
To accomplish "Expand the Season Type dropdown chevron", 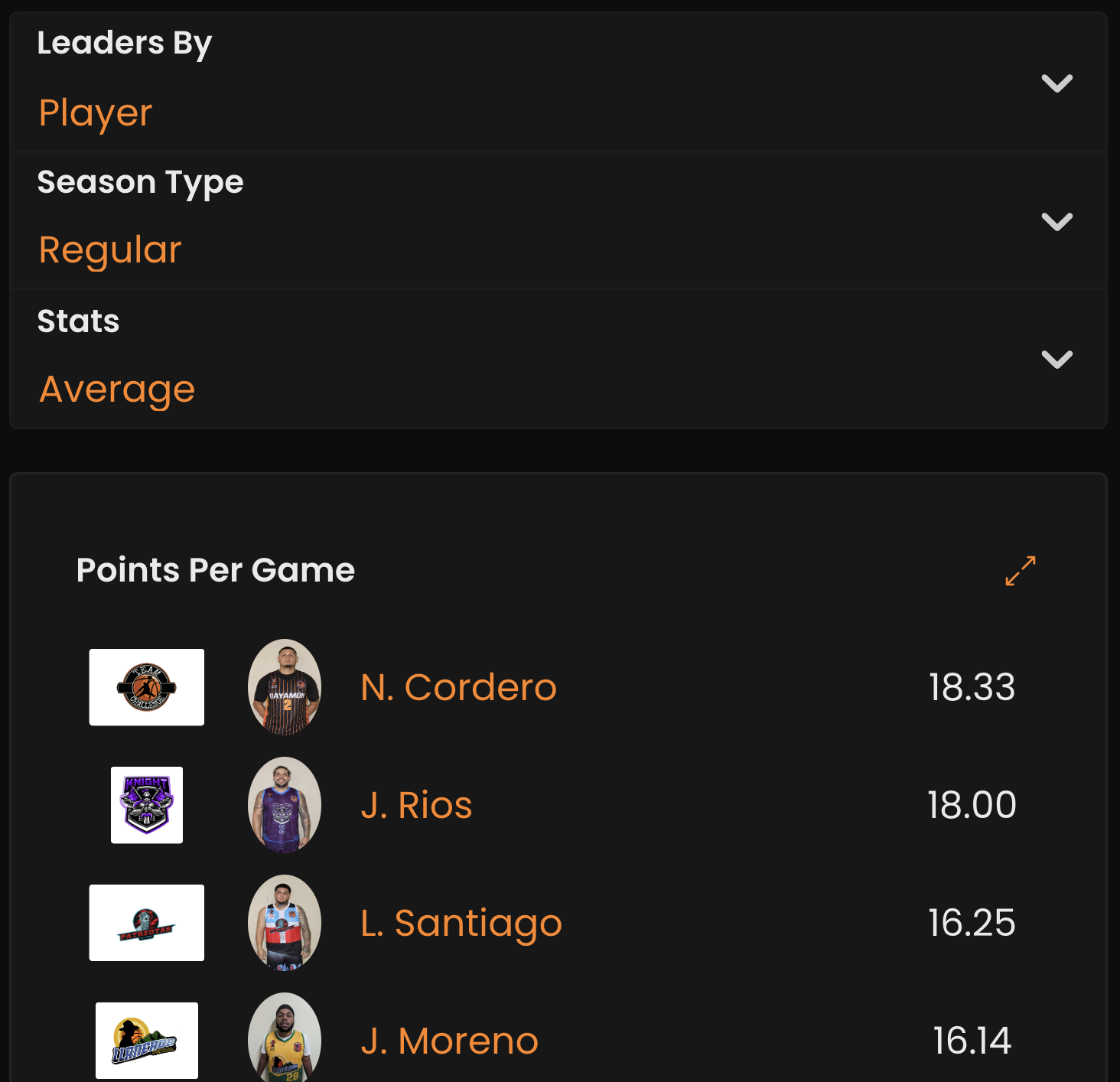I will pos(1057,222).
